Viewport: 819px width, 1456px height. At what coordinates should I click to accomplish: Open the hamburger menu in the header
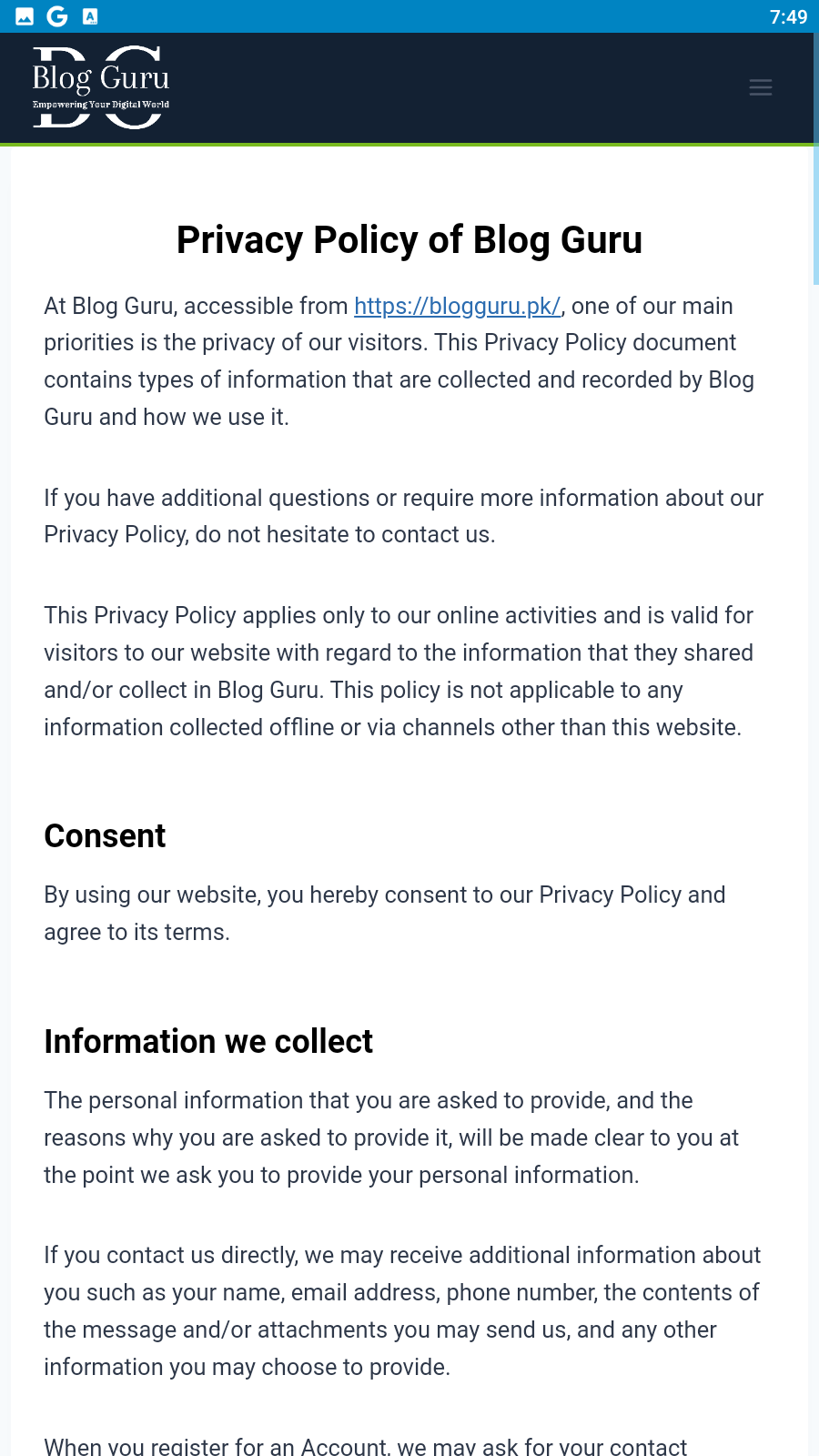pyautogui.click(x=760, y=87)
